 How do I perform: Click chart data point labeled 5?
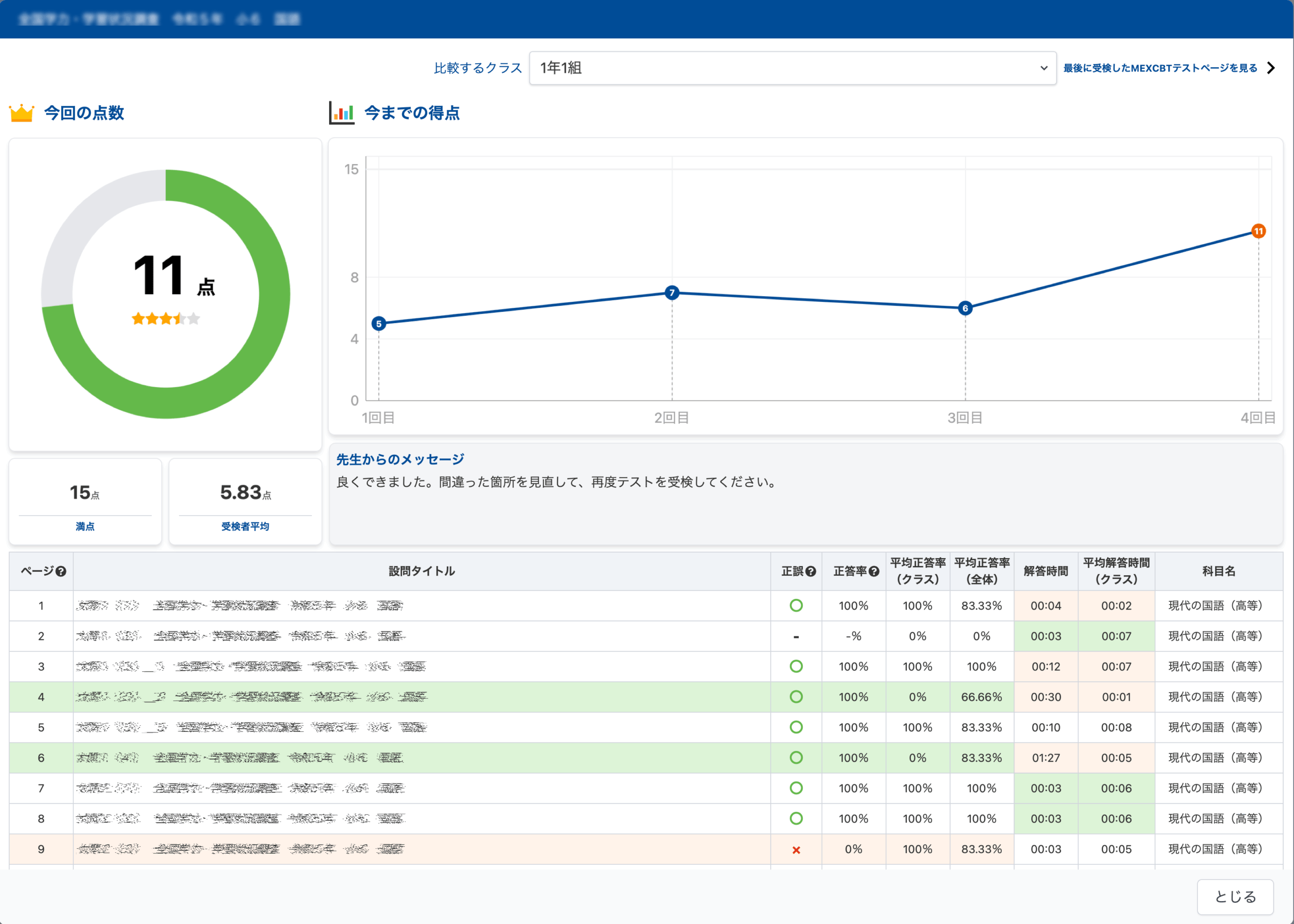(x=379, y=324)
